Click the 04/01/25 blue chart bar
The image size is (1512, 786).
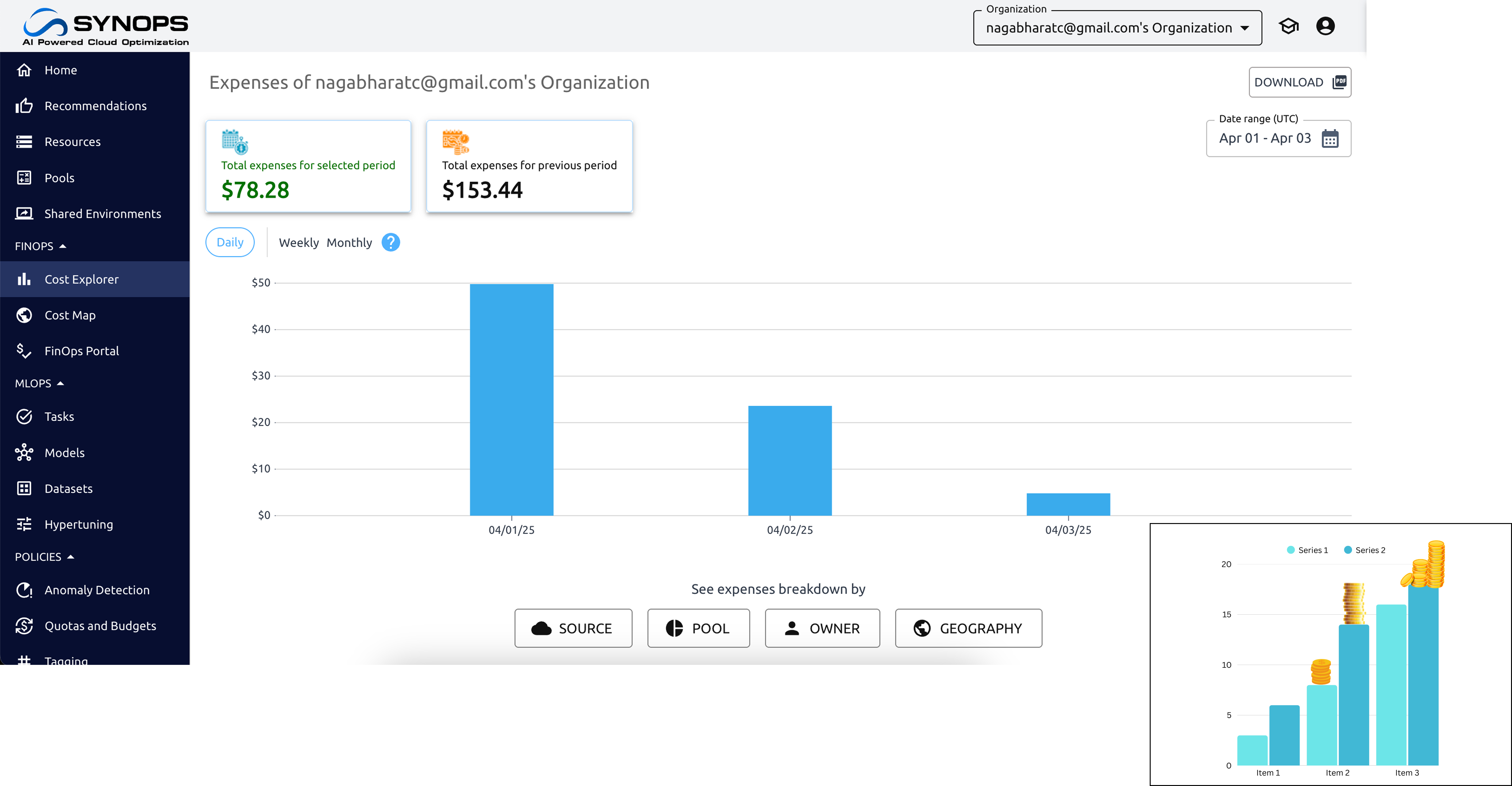tap(511, 400)
